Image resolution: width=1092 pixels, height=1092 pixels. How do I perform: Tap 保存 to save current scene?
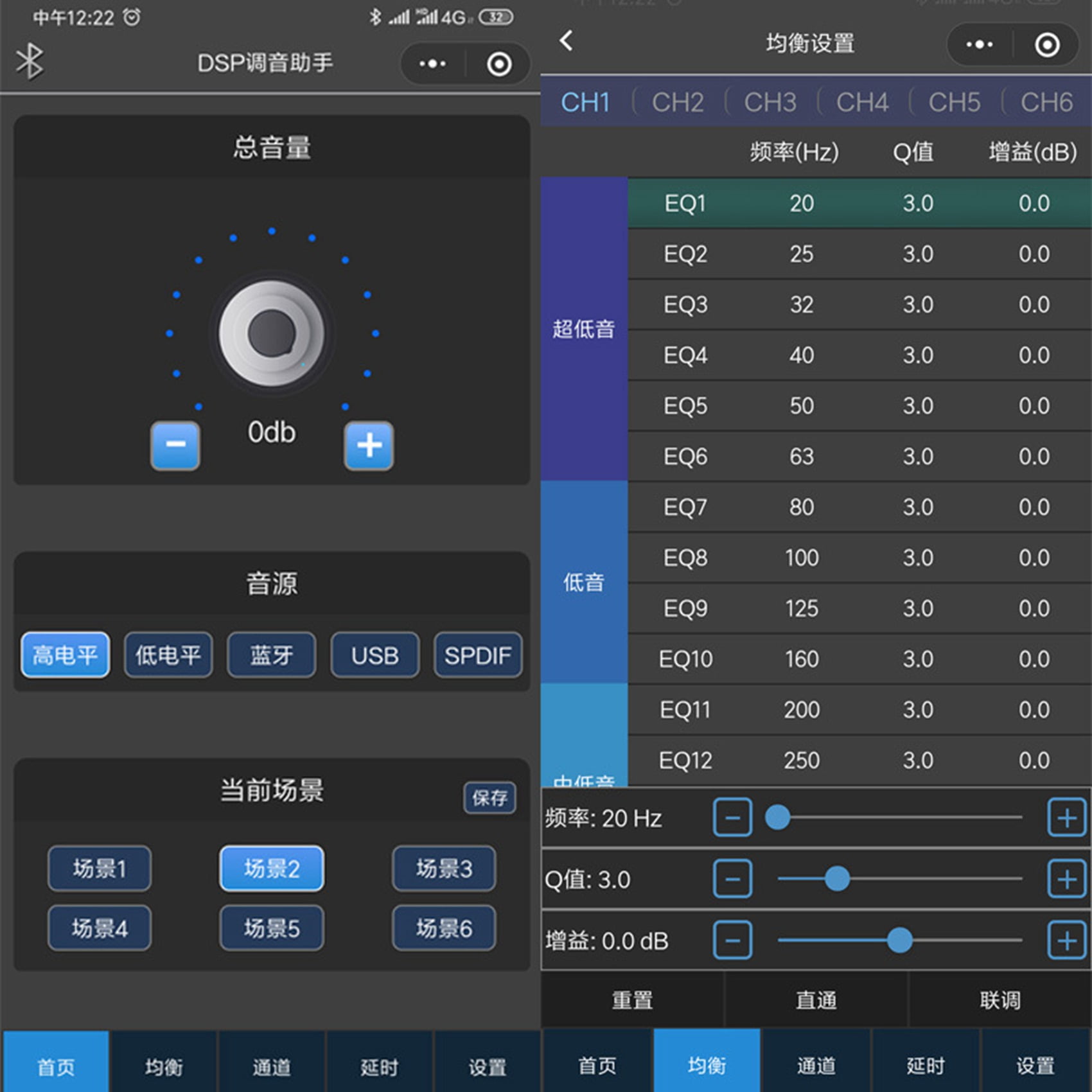[x=490, y=798]
